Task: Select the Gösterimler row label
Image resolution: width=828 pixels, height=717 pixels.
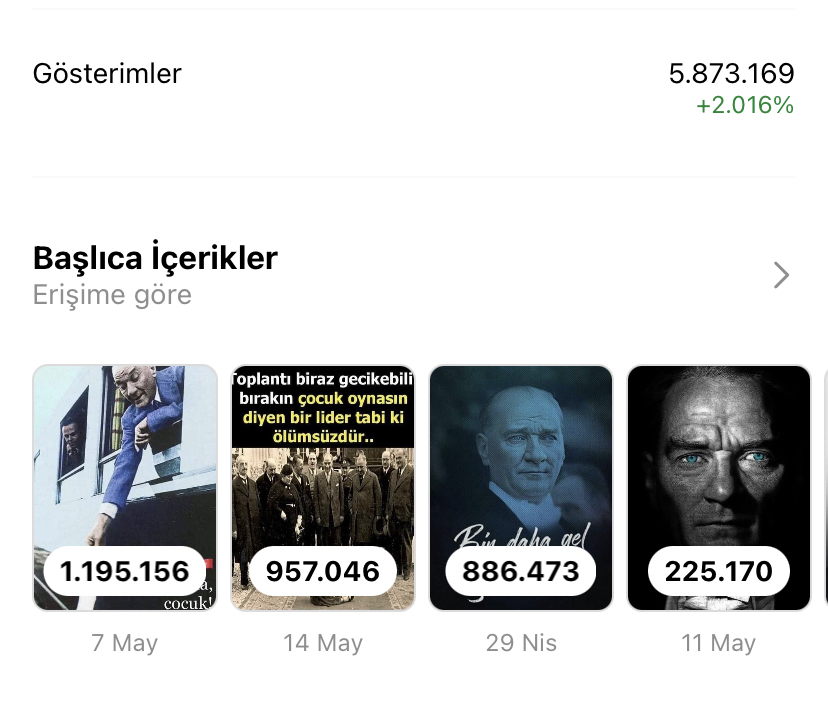Action: pos(107,73)
